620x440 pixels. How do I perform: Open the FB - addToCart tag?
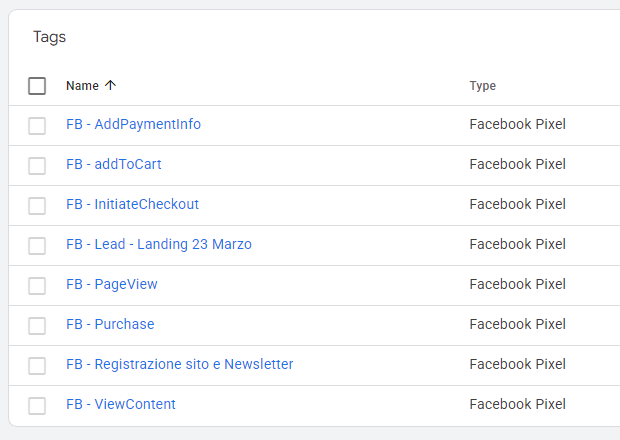click(113, 164)
